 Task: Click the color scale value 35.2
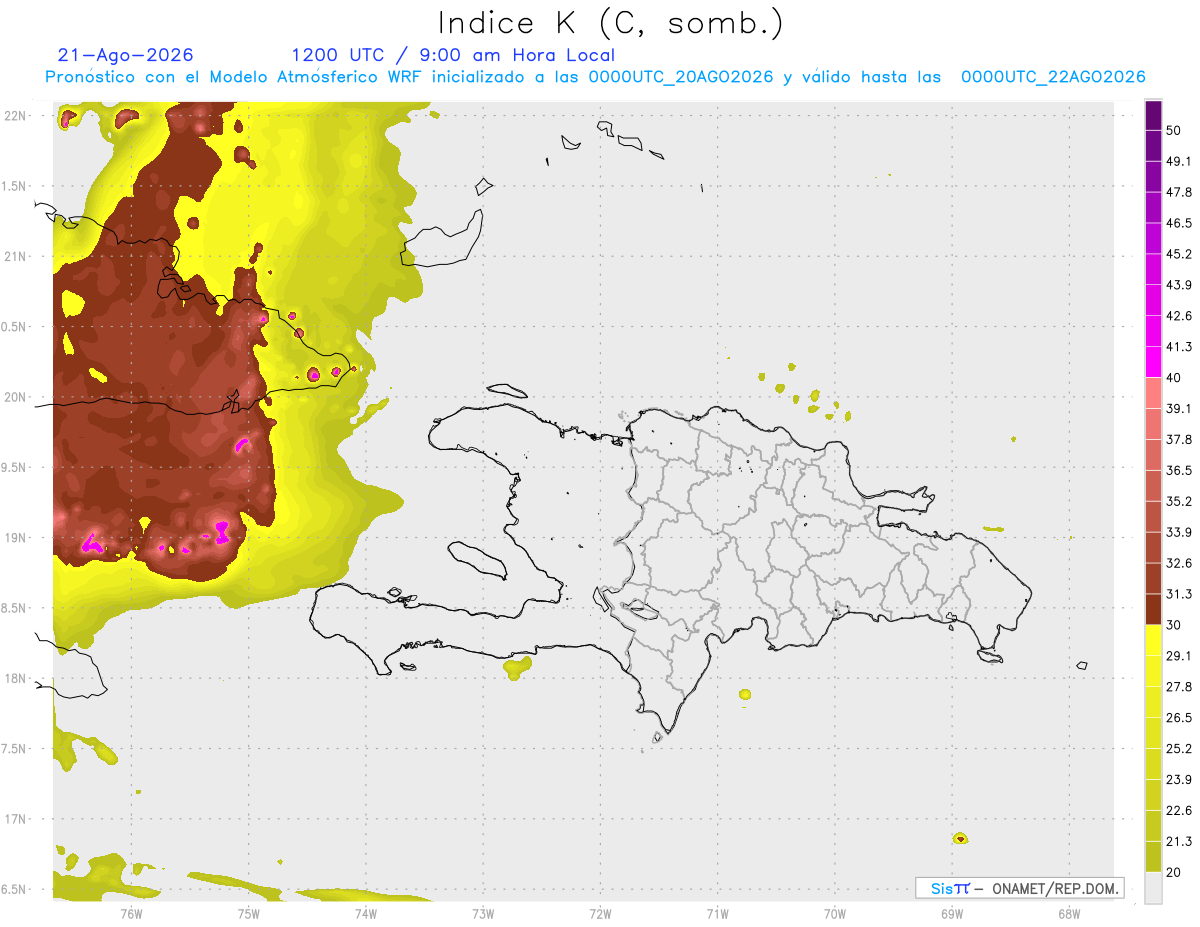pos(1179,502)
